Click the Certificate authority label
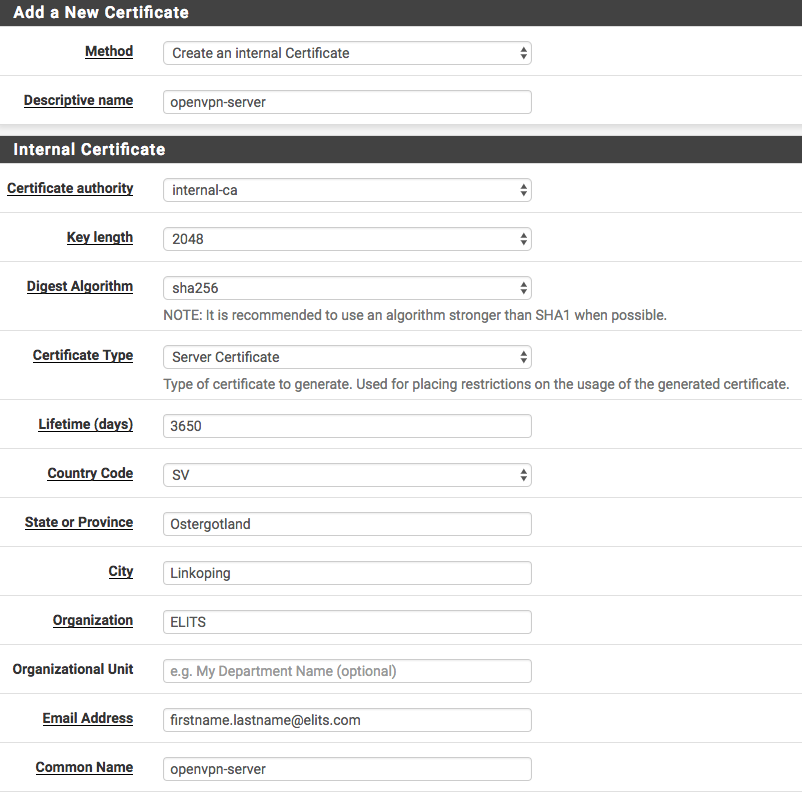 click(x=70, y=188)
